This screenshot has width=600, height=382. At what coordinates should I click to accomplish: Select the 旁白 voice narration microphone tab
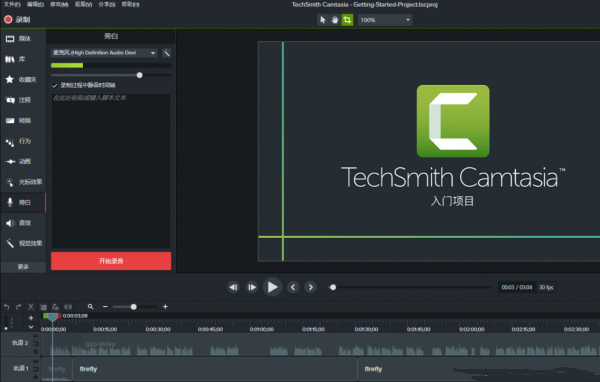pyautogui.click(x=23, y=202)
